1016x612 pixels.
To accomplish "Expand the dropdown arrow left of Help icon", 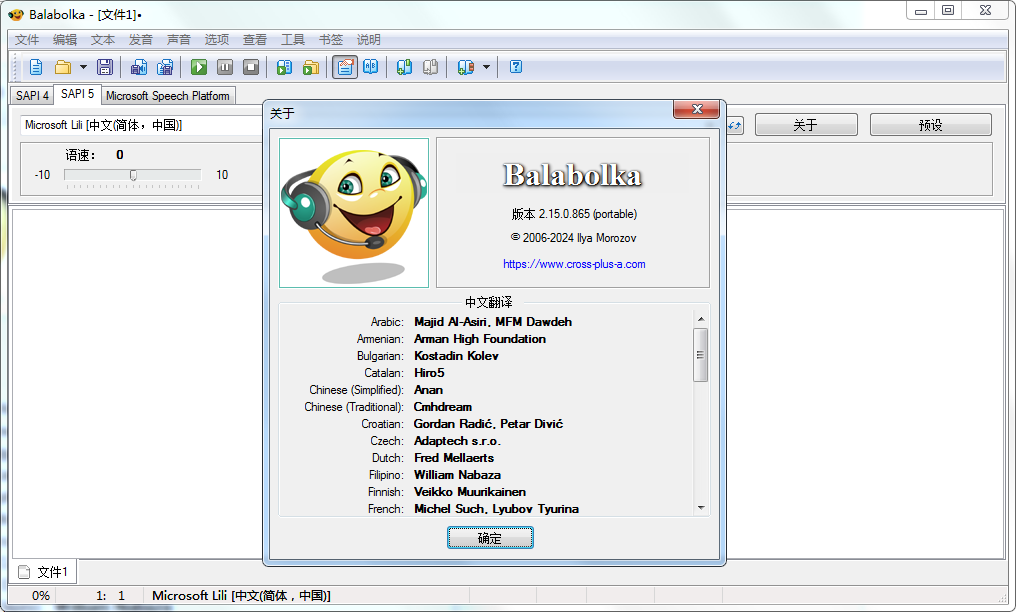I will point(486,67).
